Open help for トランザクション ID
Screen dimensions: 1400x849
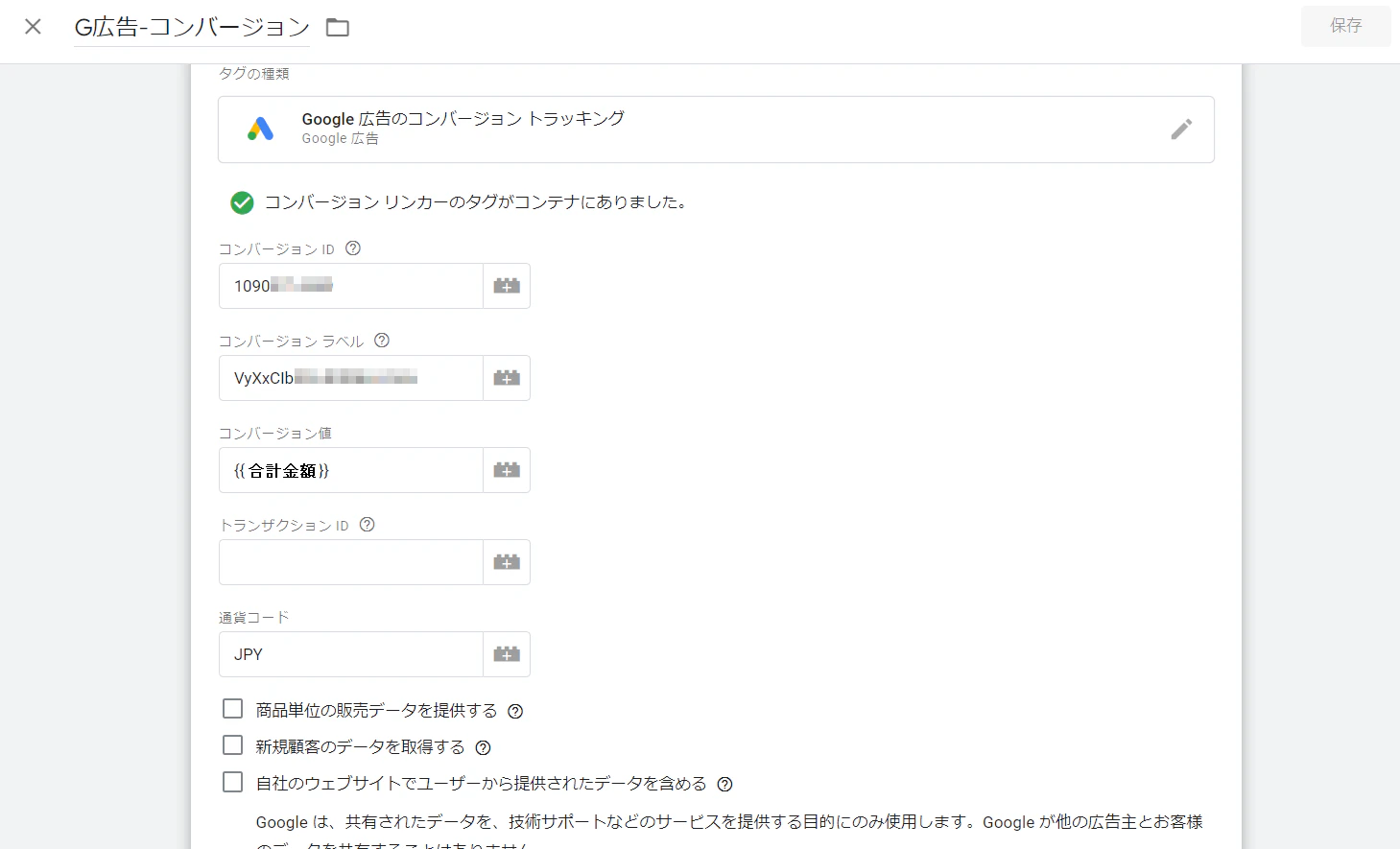[368, 525]
